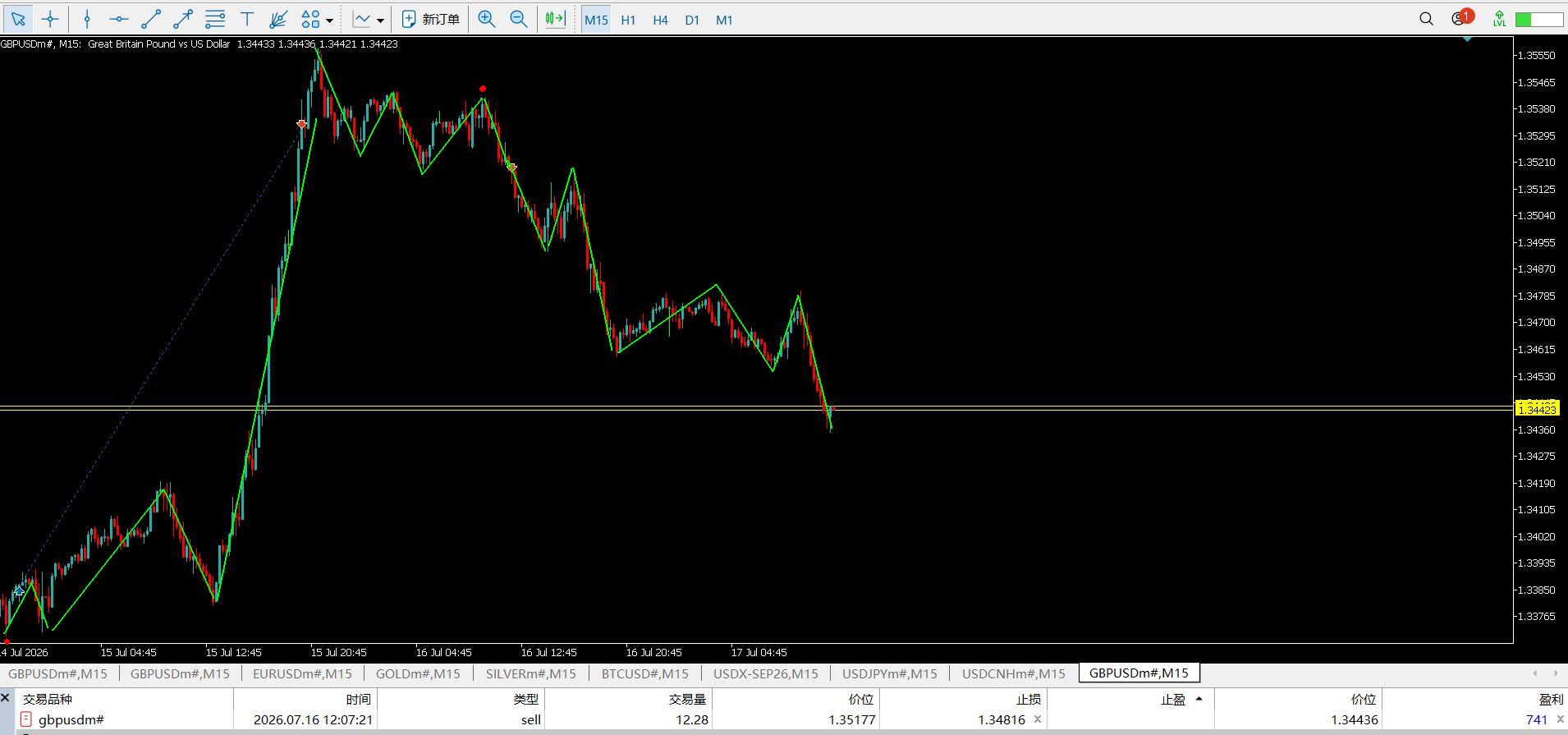
Task: Select the crosshair cursor tool
Action: click(x=50, y=19)
